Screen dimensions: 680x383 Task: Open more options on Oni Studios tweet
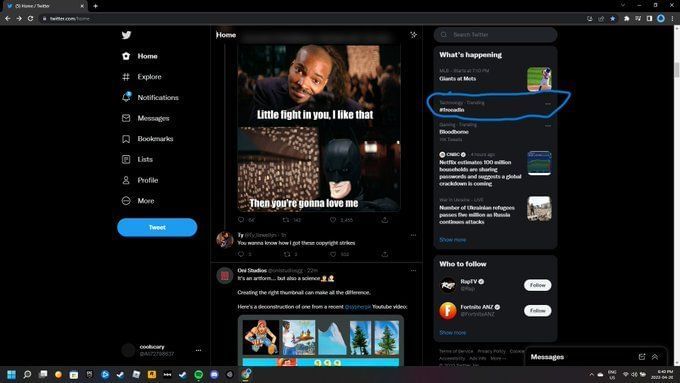point(413,270)
